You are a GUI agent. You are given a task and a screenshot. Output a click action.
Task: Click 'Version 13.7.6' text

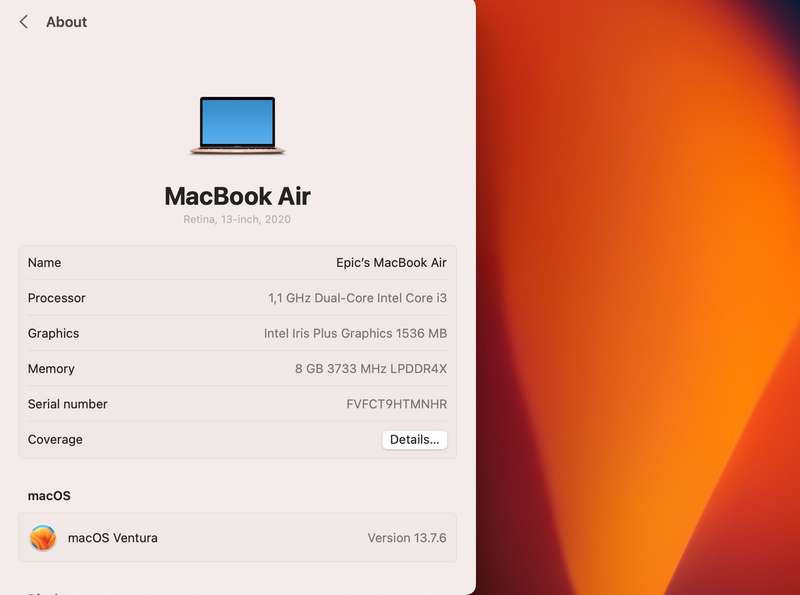tap(407, 538)
